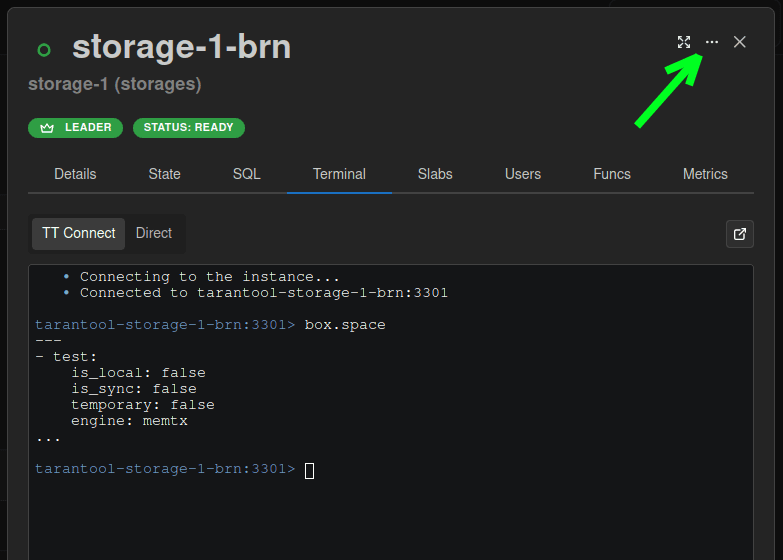Click the terminal cursor input prompt
Image resolution: width=783 pixels, height=560 pixels.
coord(309,470)
